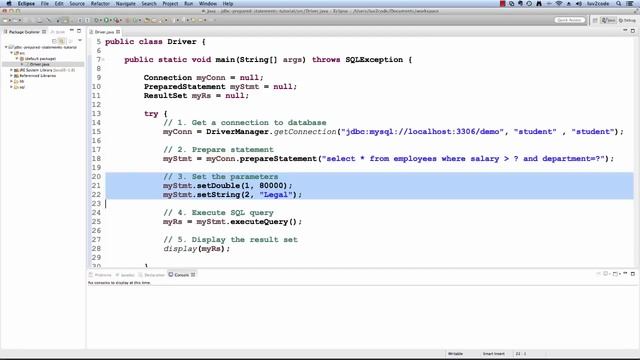Click the setString call on line 22
This screenshot has width=640, height=360.
232,195
